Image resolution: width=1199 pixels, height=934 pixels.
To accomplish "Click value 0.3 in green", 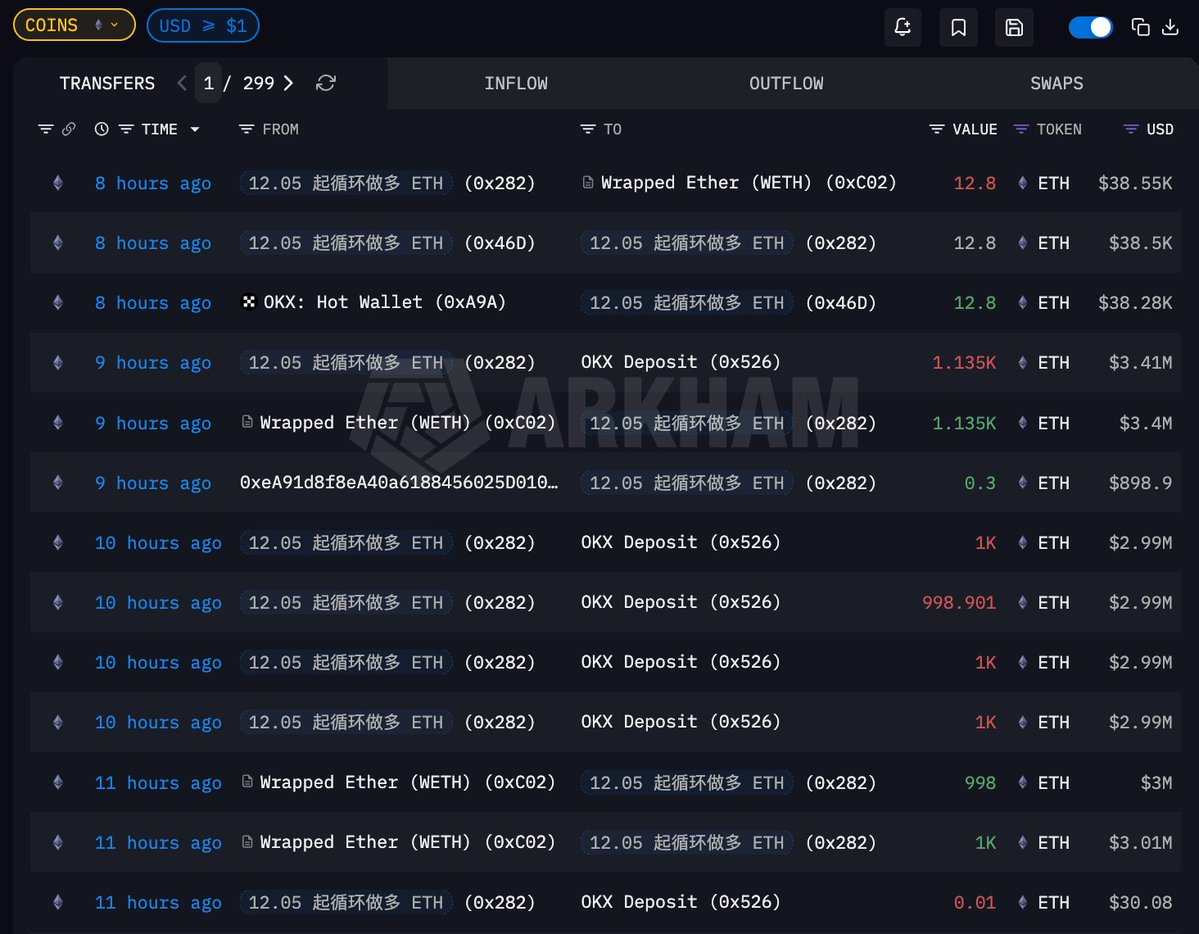I will pyautogui.click(x=980, y=483).
